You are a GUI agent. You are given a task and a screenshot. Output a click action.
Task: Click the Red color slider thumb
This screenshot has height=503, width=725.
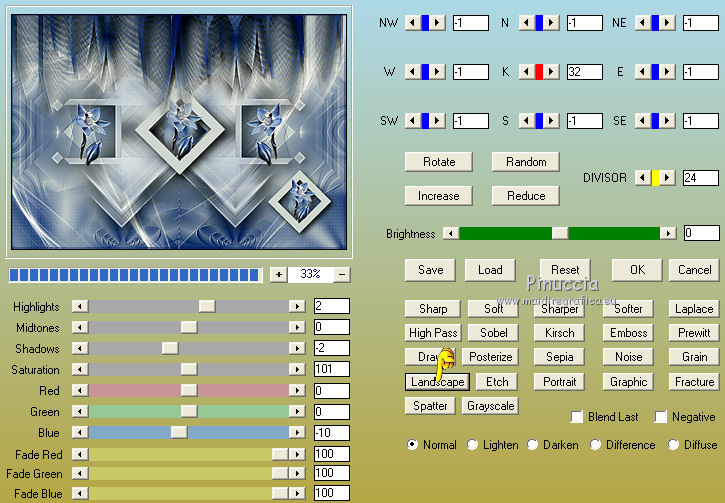[x=189, y=390]
